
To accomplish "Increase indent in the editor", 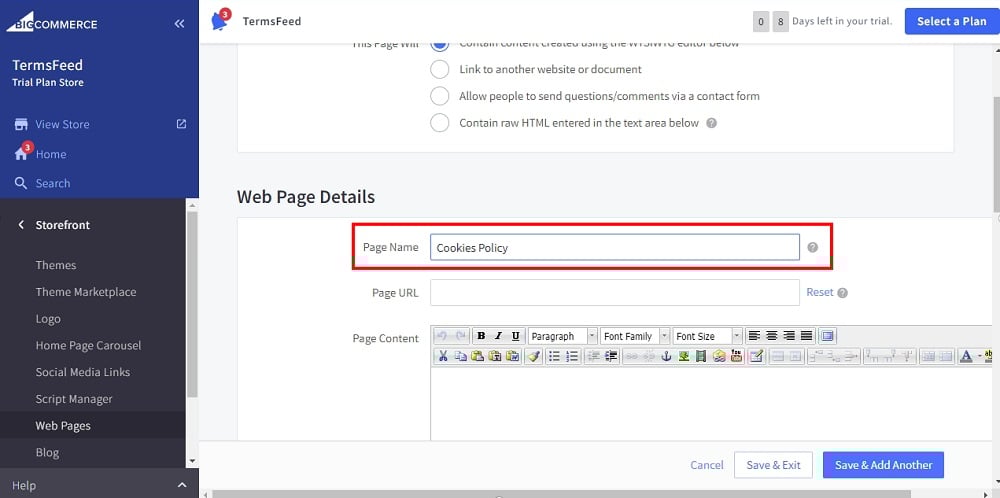I will click(x=611, y=356).
